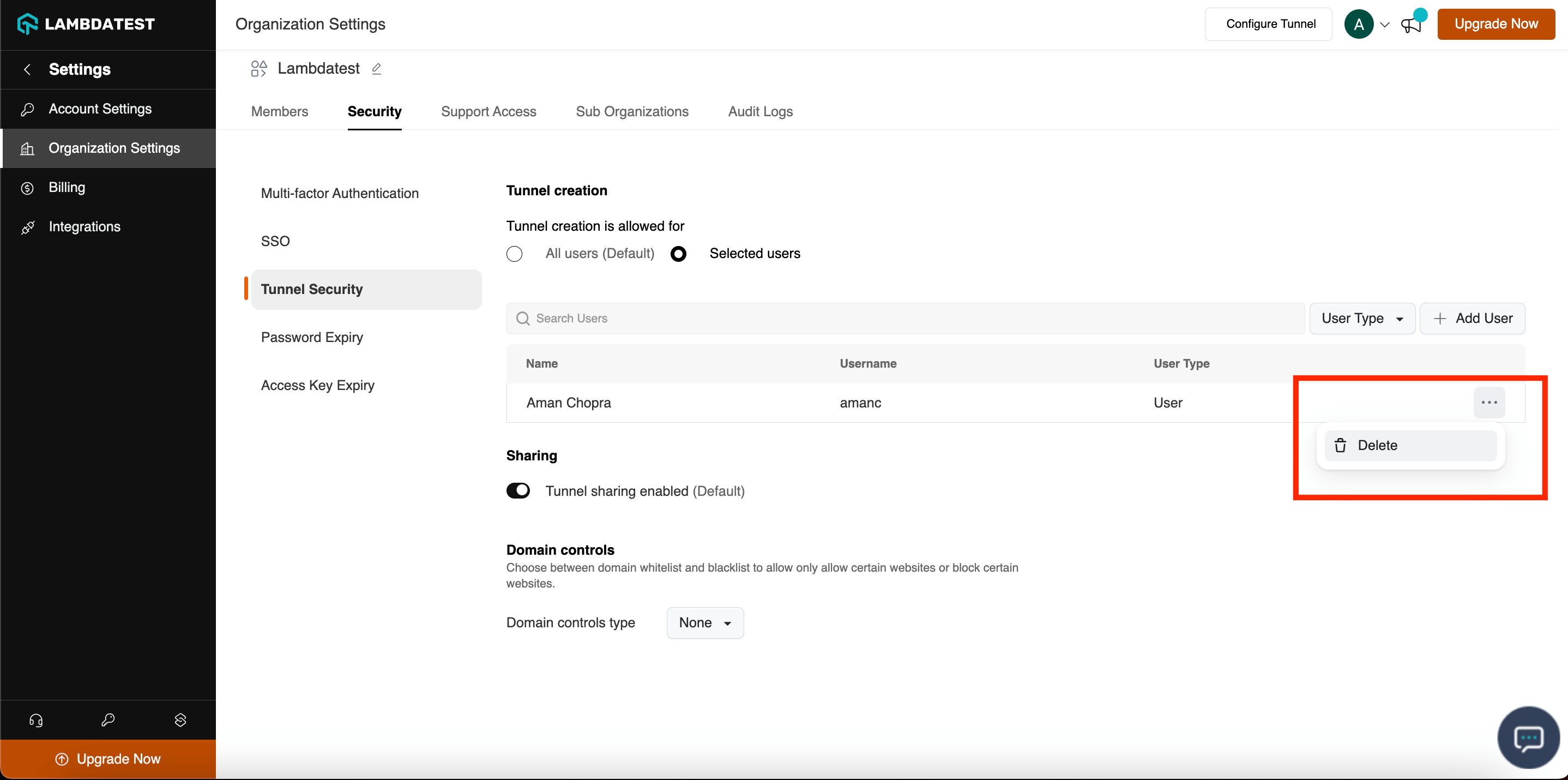Click the key icon in sidebar footer
The image size is (1568, 780).
108,721
